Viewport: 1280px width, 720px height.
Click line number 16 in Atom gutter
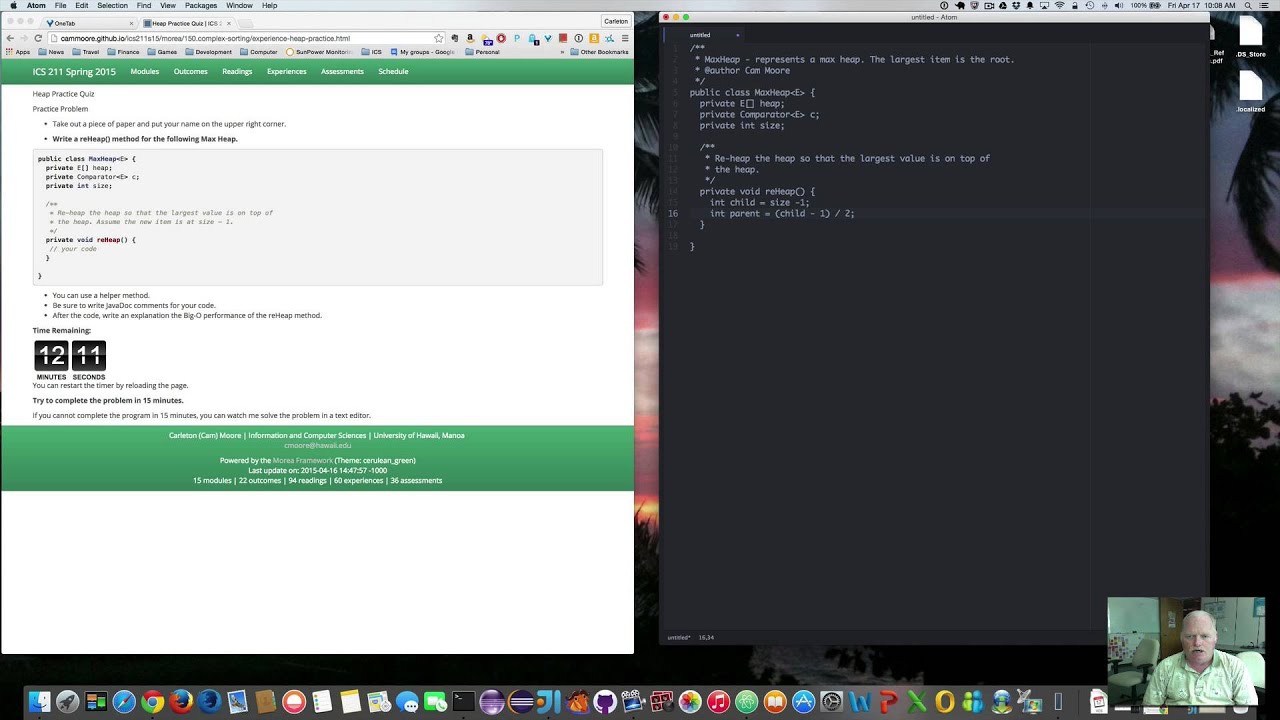point(673,213)
